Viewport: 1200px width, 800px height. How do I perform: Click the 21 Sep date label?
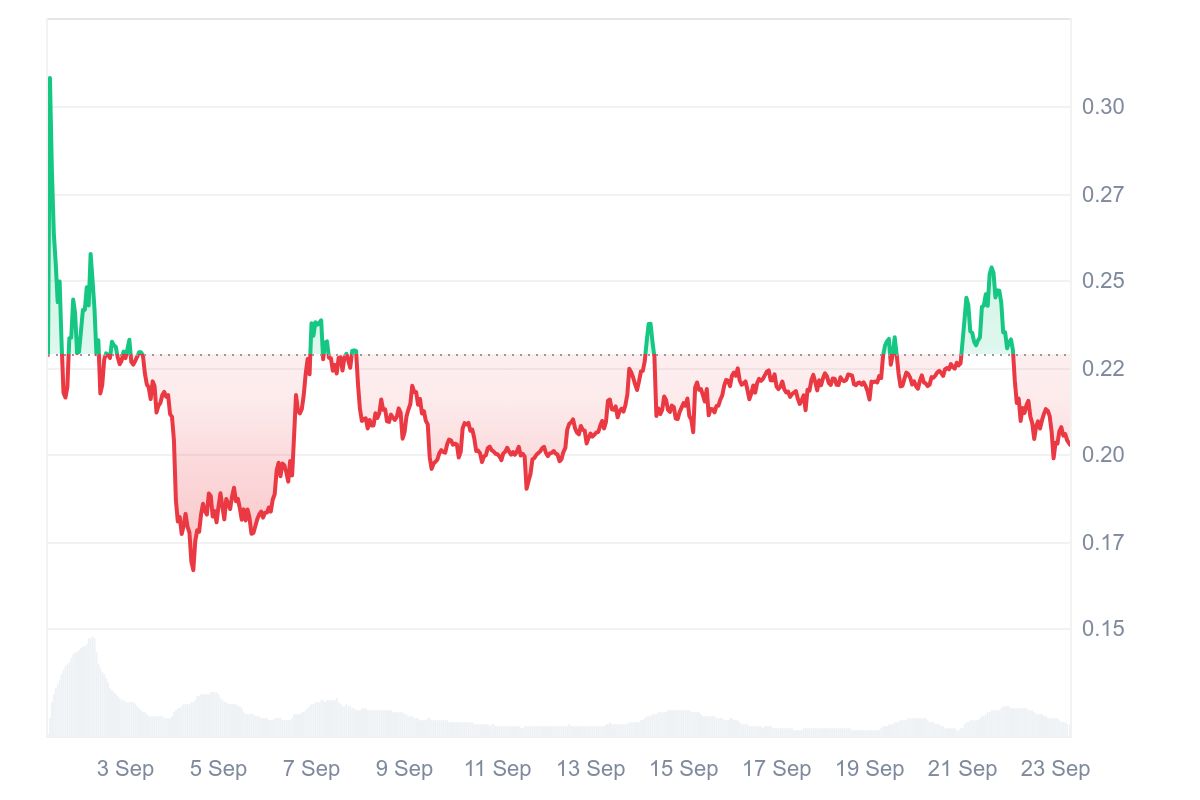coord(963,769)
